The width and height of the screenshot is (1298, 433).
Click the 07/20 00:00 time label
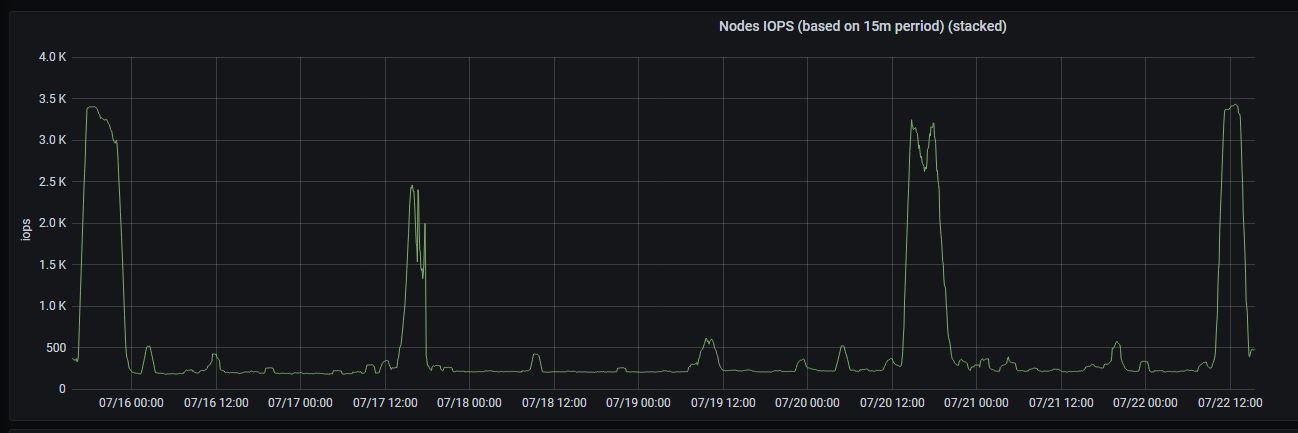pyautogui.click(x=808, y=403)
